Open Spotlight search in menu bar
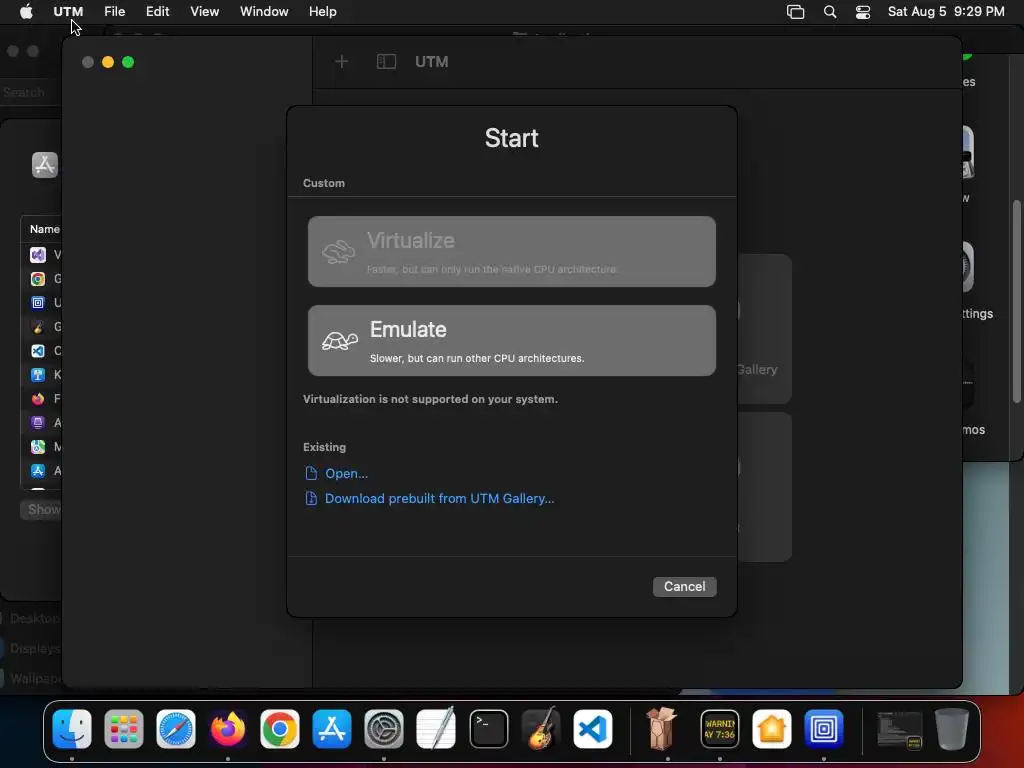1024x768 pixels. [830, 12]
